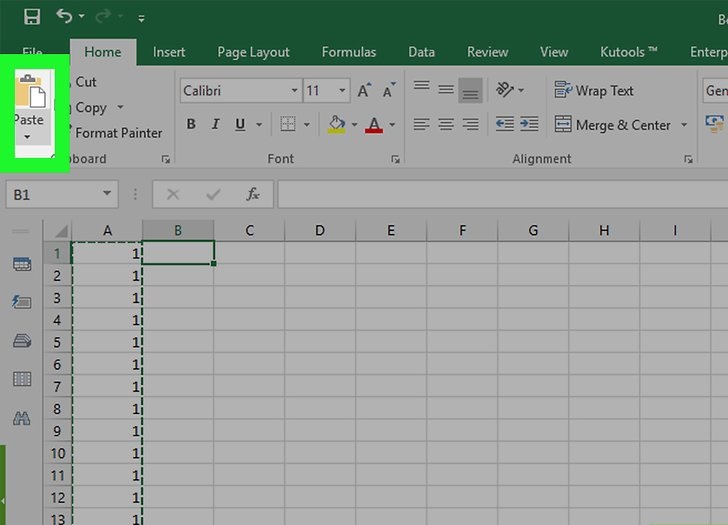The width and height of the screenshot is (728, 525).
Task: Open Clipboard group dialog launcher
Action: pyautogui.click(x=165, y=159)
